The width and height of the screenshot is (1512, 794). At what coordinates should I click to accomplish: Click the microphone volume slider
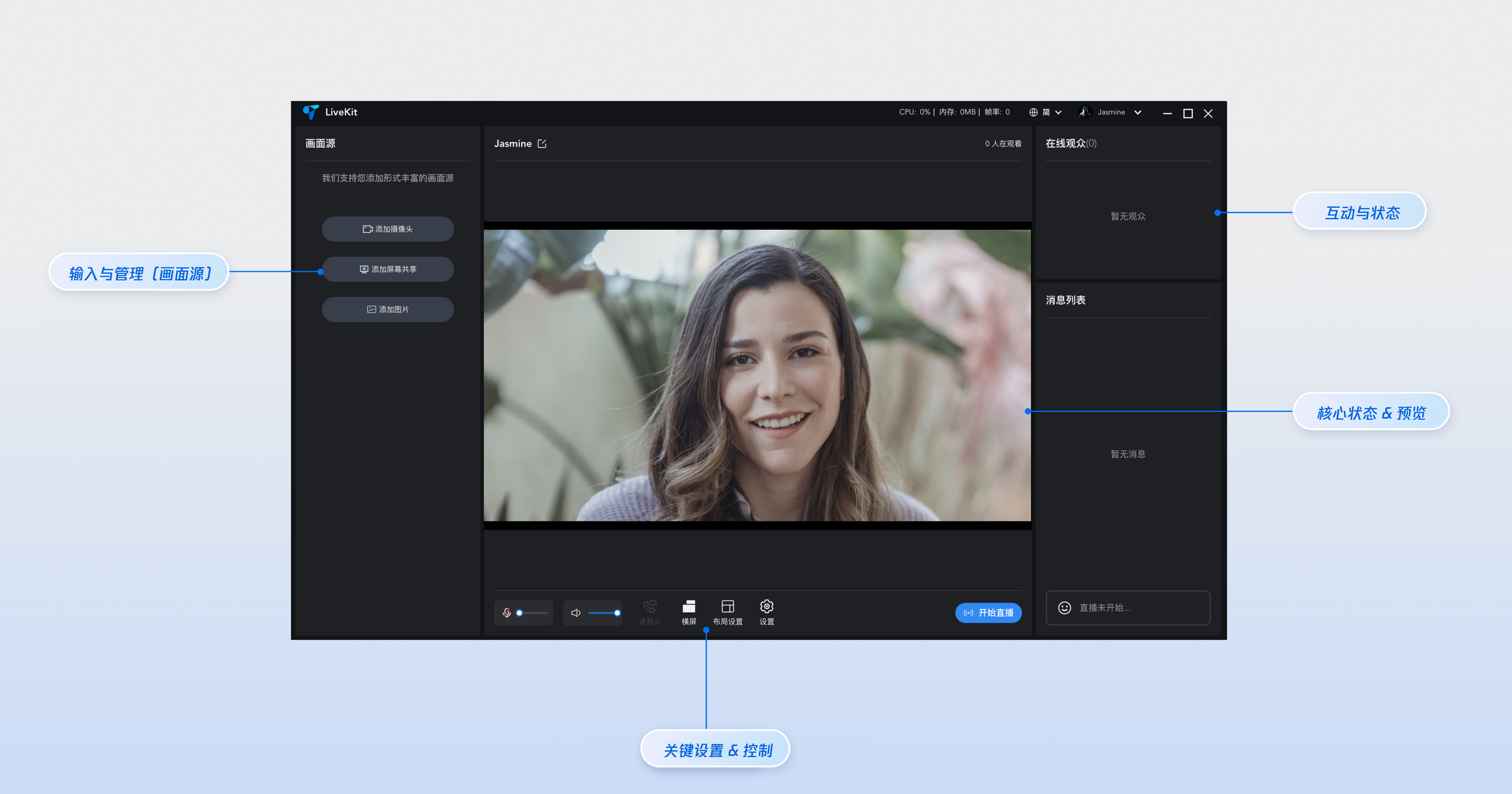click(x=532, y=613)
